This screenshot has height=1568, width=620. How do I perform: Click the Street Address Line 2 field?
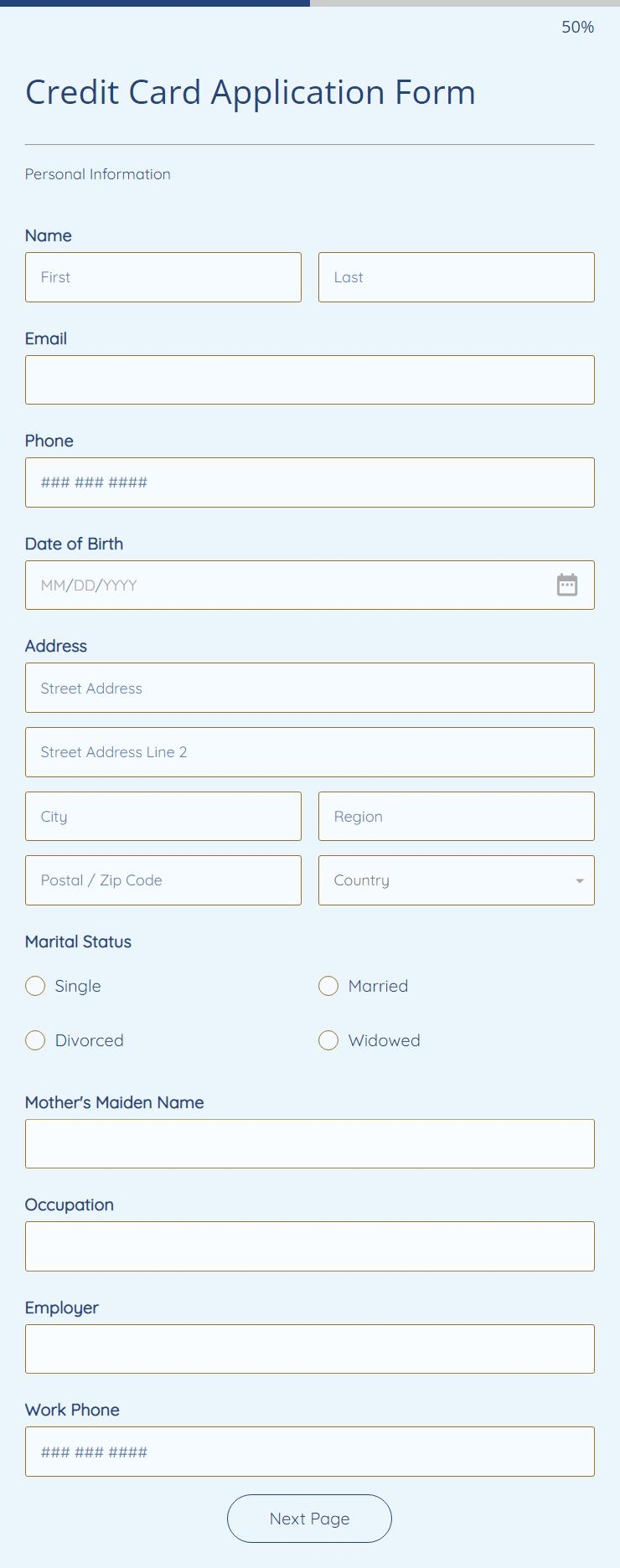(309, 751)
